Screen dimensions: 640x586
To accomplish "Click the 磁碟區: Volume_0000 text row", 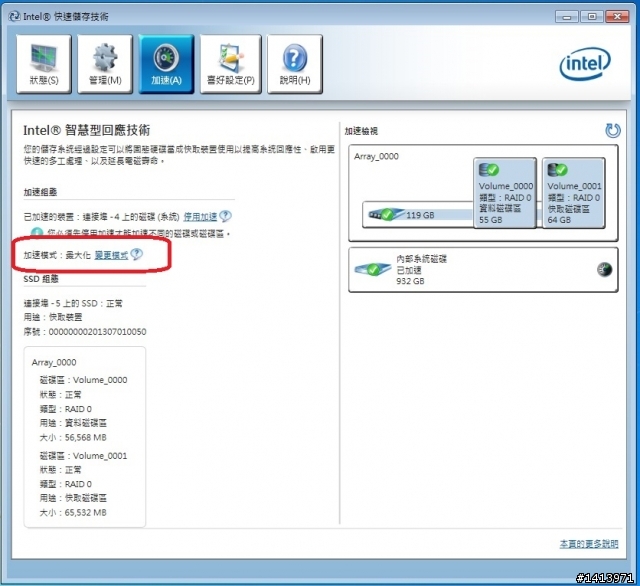I will 83,380.
